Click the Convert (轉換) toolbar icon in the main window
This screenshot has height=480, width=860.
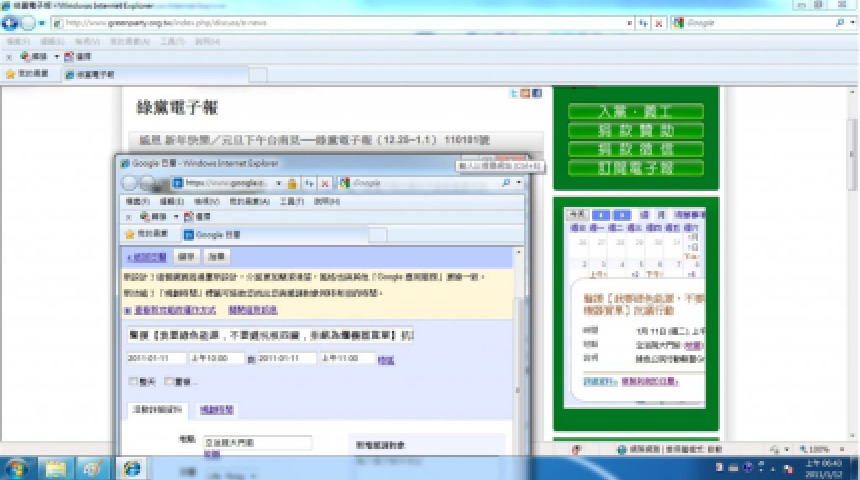[34, 56]
